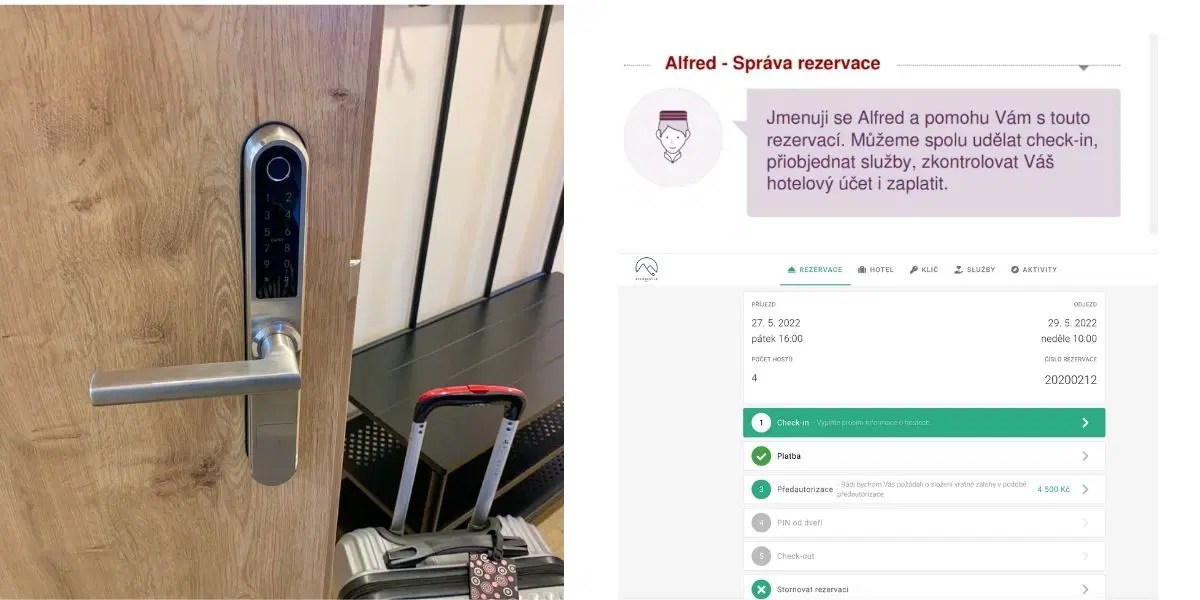Click the door lock photo
The height and width of the screenshot is (600, 1200).
coord(282,302)
